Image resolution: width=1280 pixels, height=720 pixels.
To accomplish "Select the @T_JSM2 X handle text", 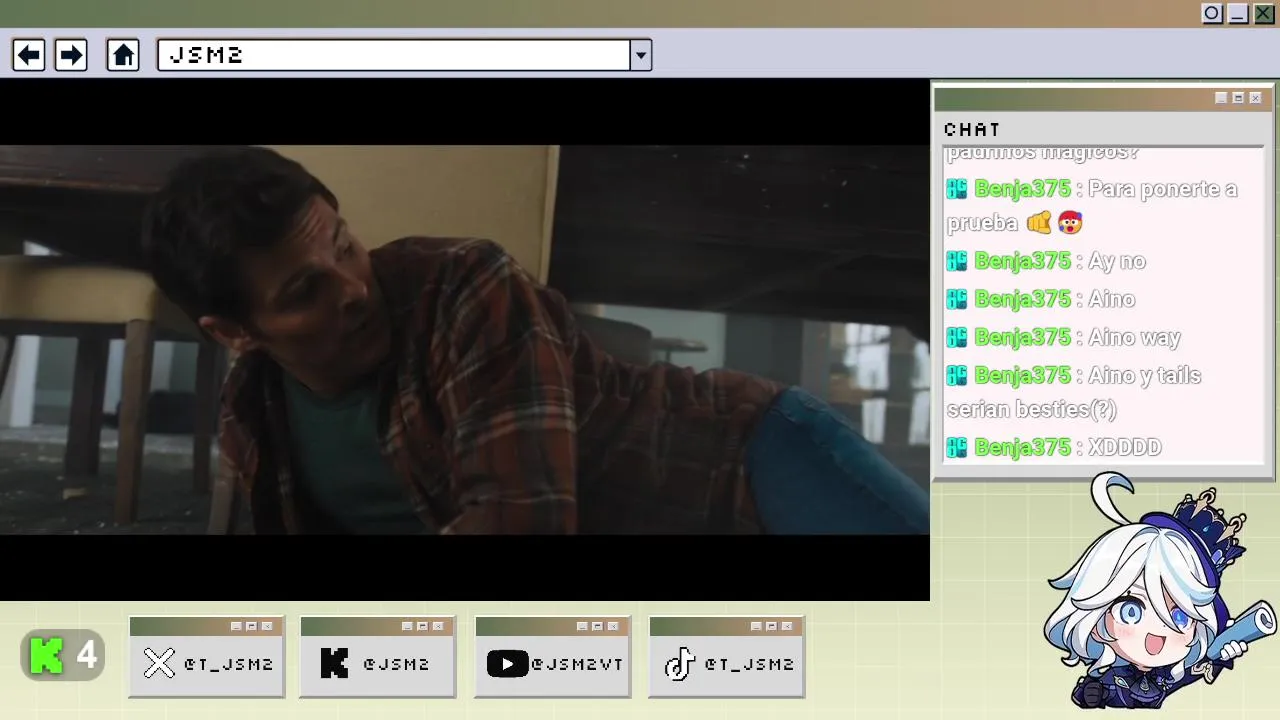I will pos(228,664).
